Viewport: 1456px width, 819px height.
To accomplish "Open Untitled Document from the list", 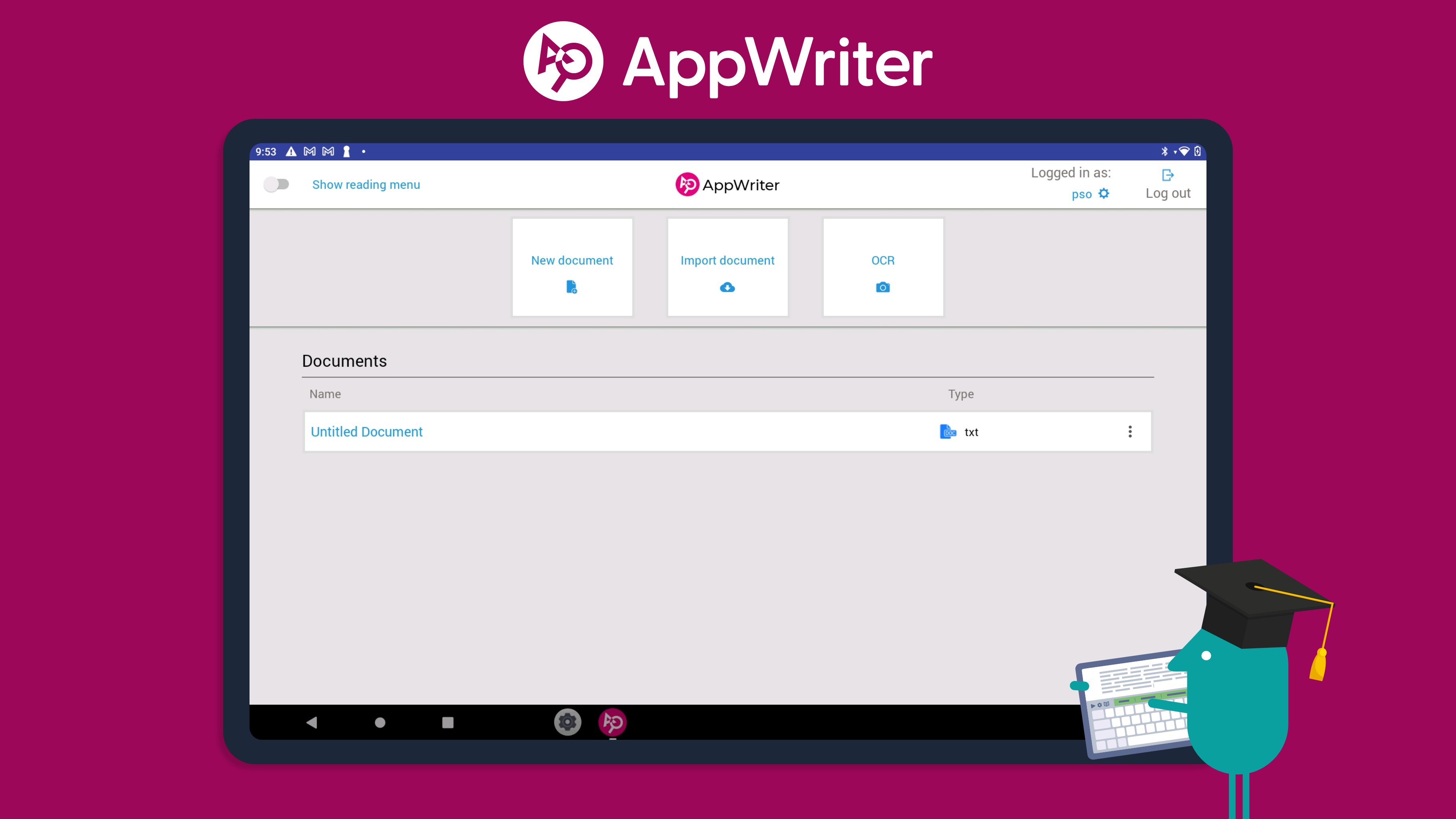I will (366, 432).
